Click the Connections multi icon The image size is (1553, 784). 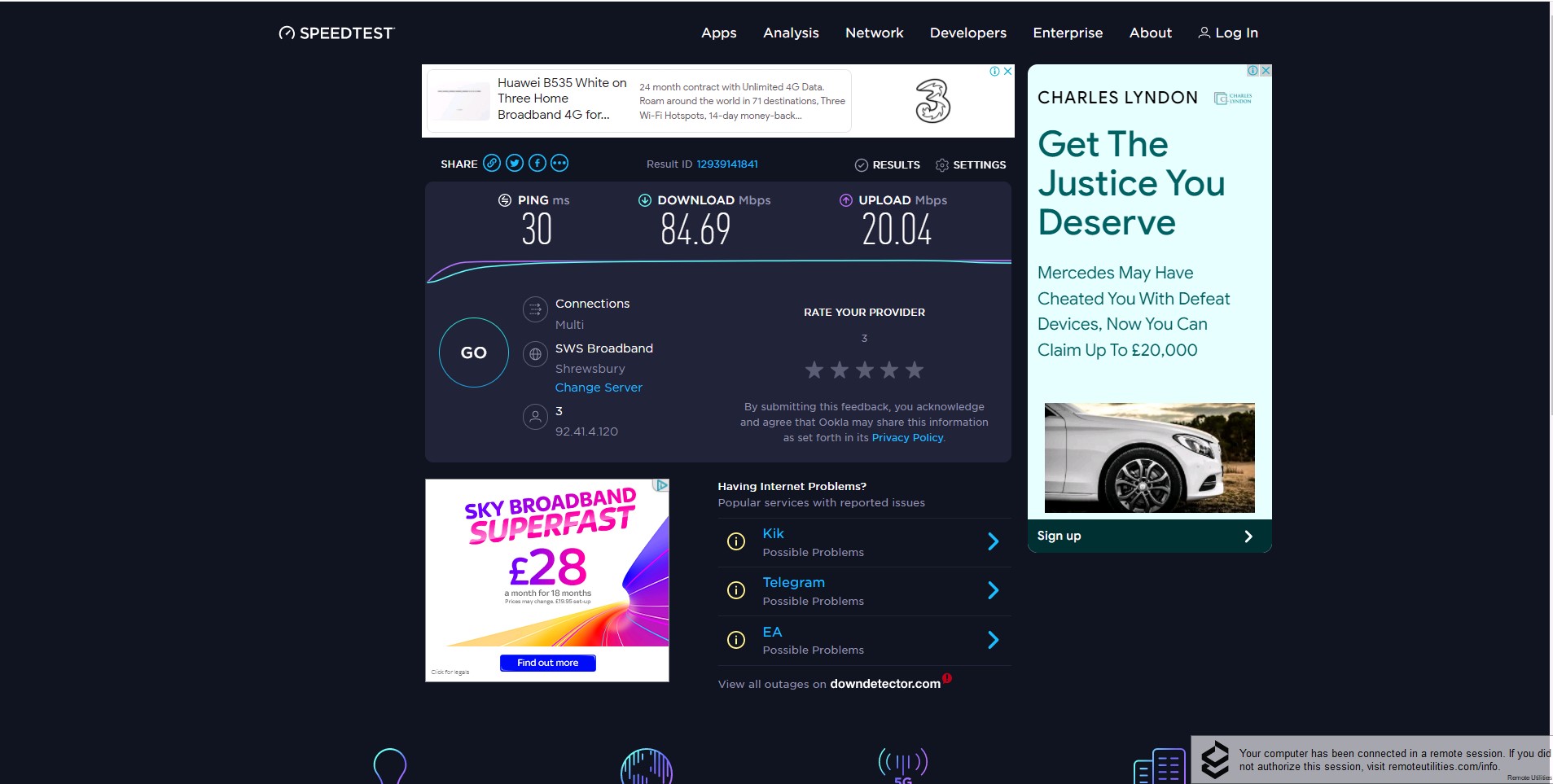click(535, 309)
